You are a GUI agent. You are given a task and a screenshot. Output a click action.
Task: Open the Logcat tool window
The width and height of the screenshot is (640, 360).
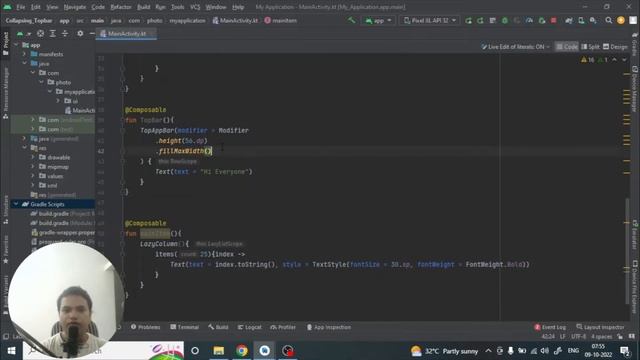coord(249,327)
